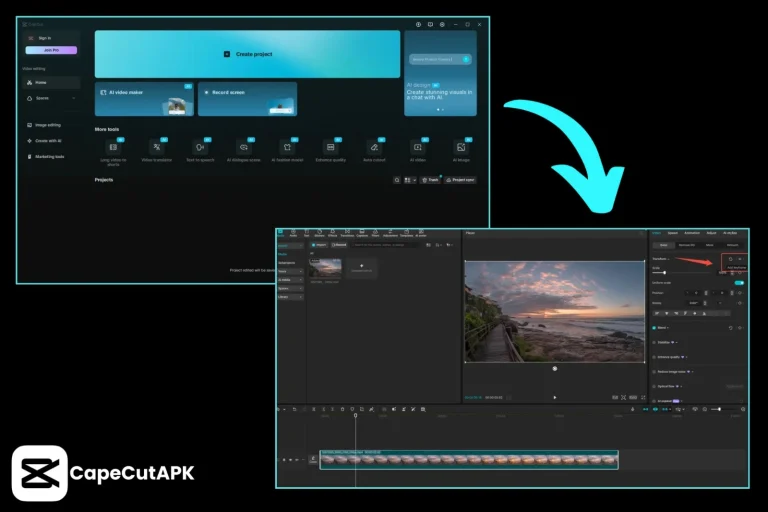Open the Video translator tool
The height and width of the screenshot is (512, 768).
[157, 150]
